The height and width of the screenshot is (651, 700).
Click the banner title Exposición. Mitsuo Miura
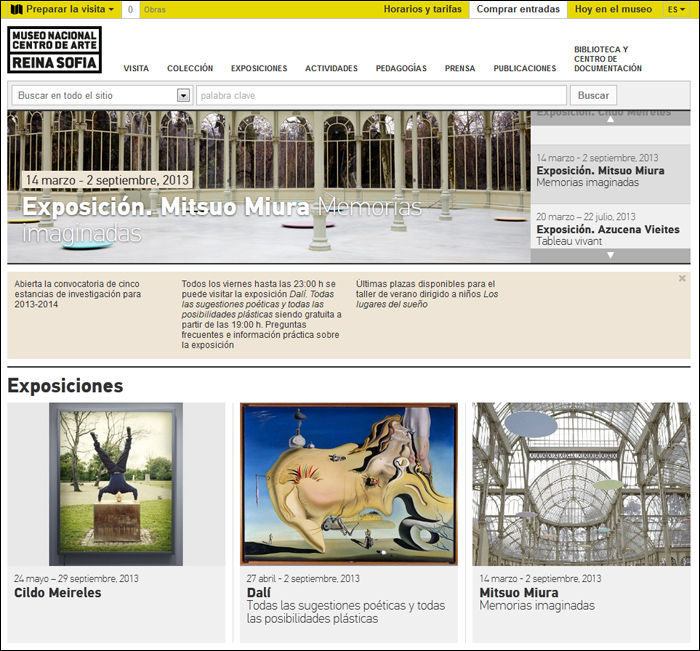(x=166, y=207)
